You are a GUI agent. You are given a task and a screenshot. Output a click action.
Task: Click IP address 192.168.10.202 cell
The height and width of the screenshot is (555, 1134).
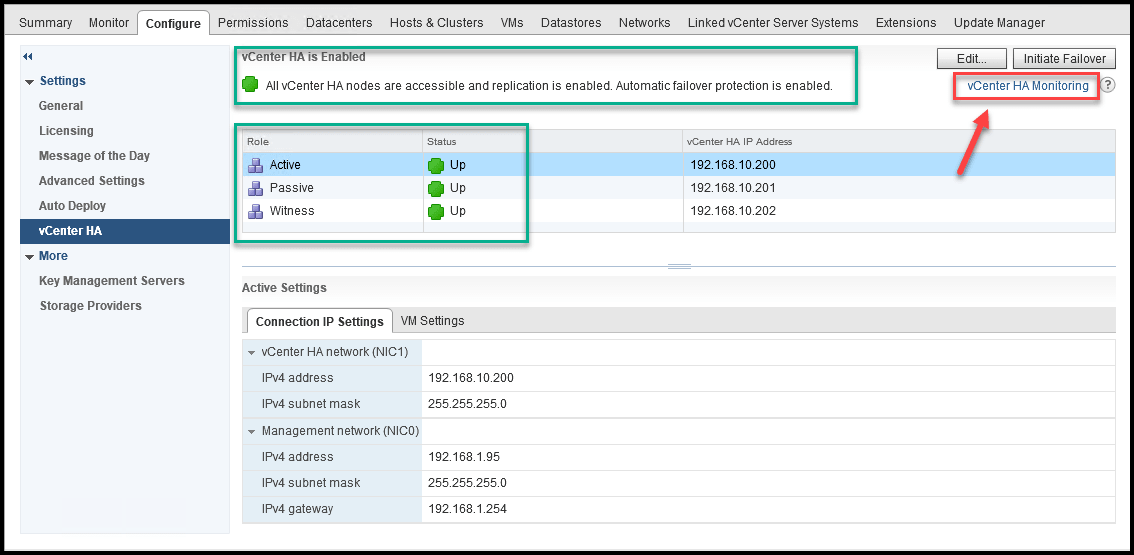click(733, 211)
